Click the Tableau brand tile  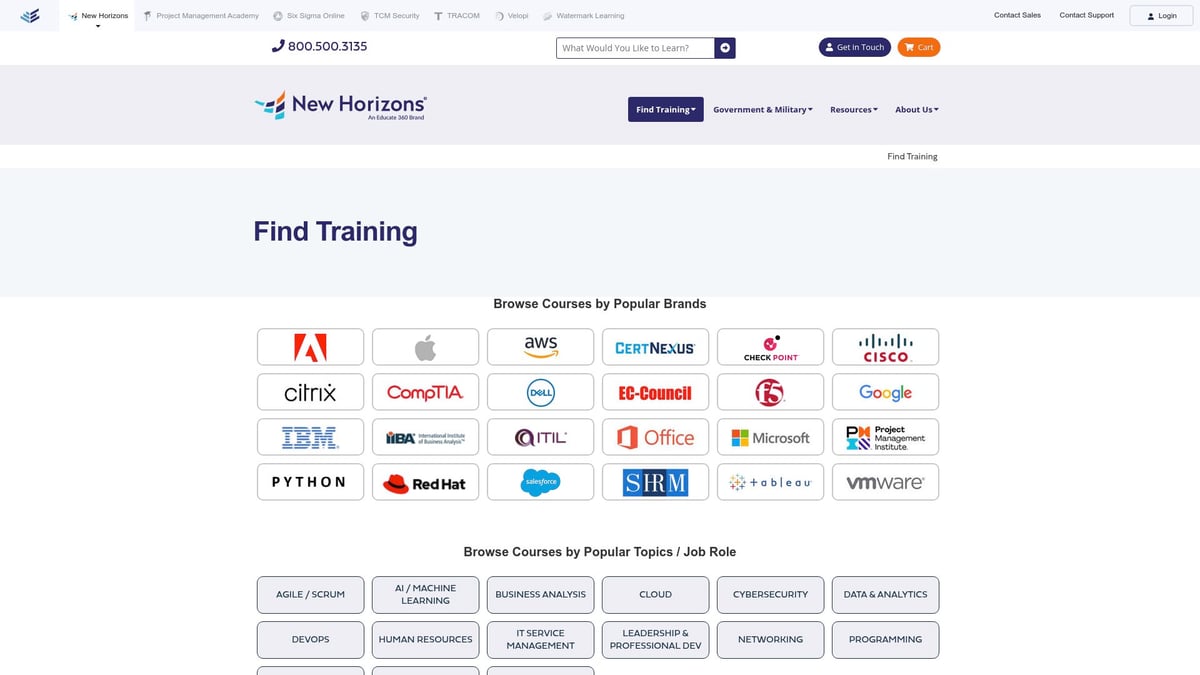coord(770,481)
